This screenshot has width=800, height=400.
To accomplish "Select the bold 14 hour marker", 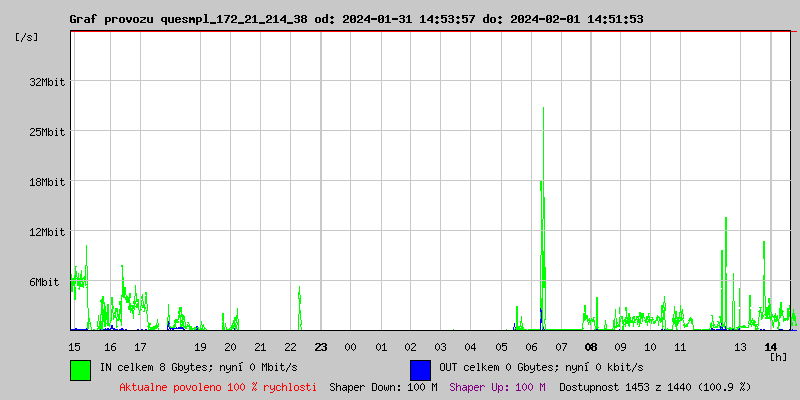I will 770,347.
